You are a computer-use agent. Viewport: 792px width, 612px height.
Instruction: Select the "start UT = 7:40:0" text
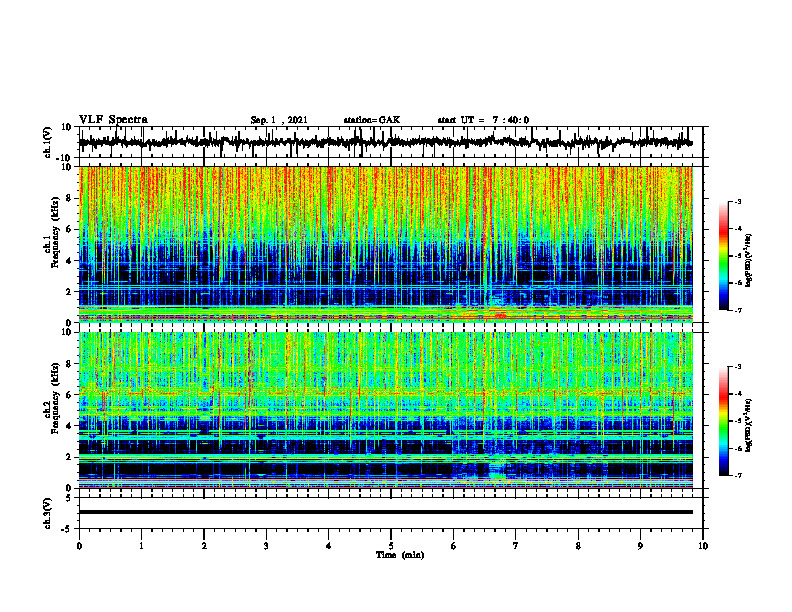tap(483, 120)
